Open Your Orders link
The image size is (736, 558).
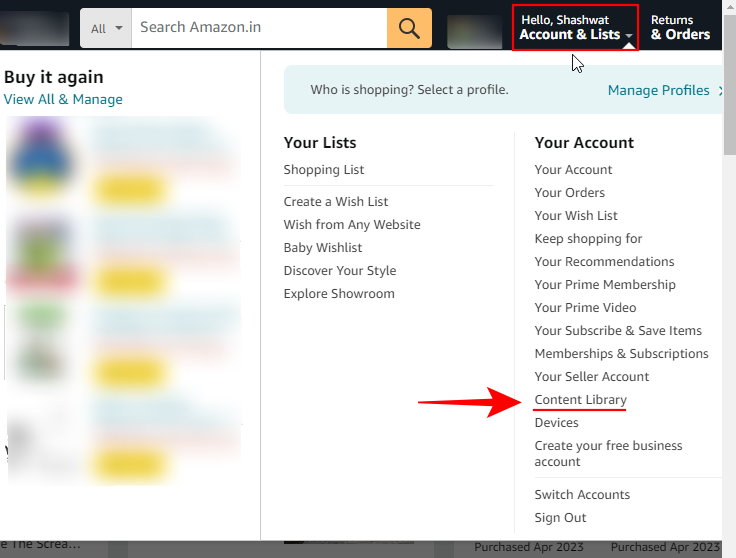[x=569, y=192]
